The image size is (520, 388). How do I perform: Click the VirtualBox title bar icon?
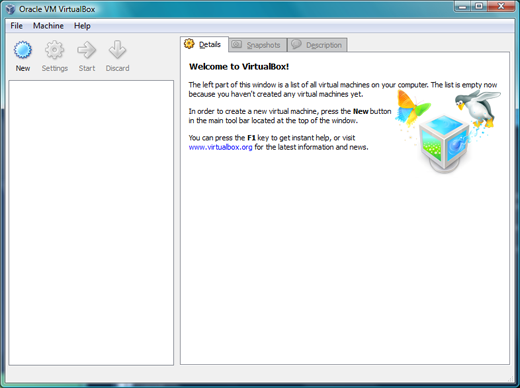coord(10,9)
